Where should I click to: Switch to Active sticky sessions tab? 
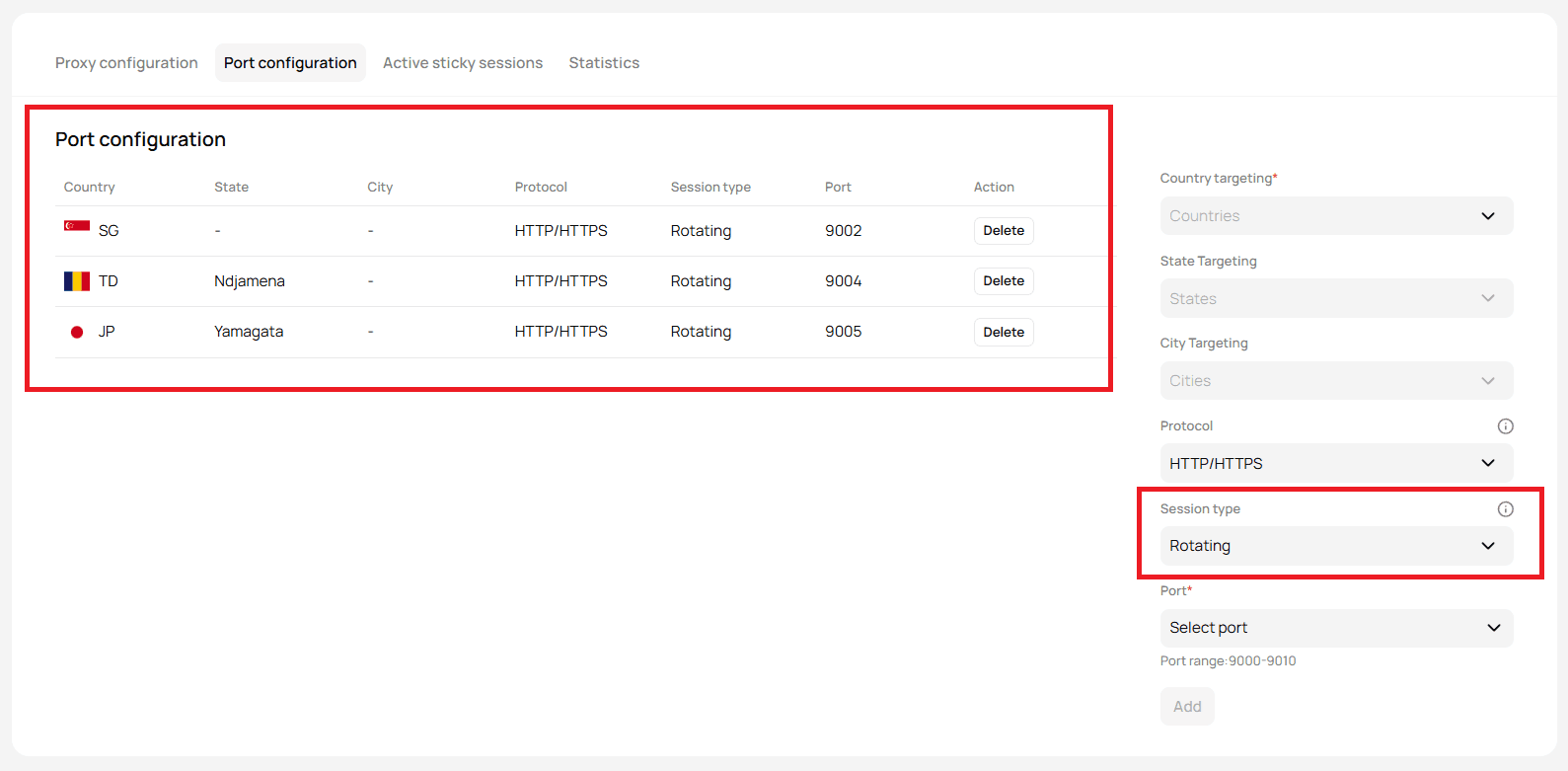click(x=463, y=63)
